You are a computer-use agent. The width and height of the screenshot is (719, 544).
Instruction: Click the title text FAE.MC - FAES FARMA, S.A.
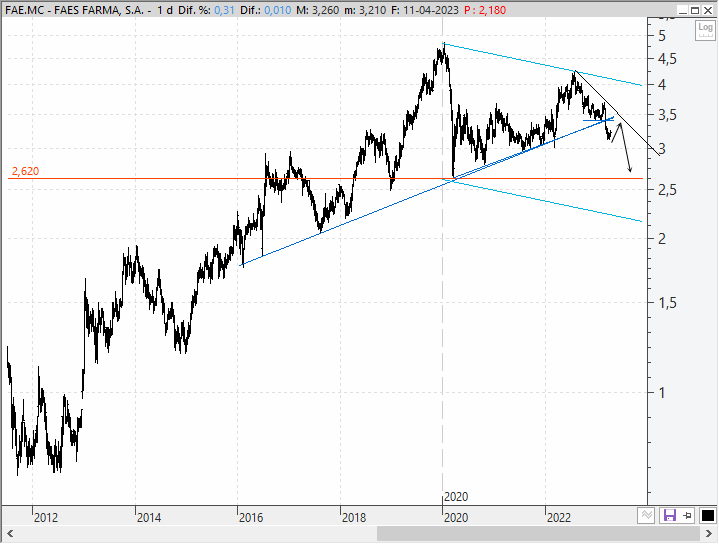[74, 10]
